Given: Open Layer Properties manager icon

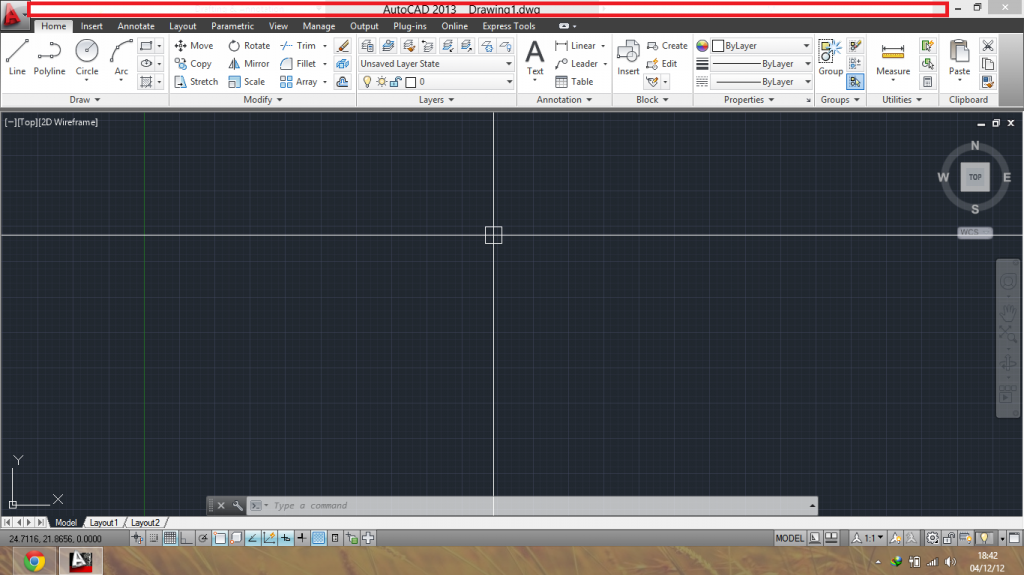Looking at the screenshot, I should 368,46.
